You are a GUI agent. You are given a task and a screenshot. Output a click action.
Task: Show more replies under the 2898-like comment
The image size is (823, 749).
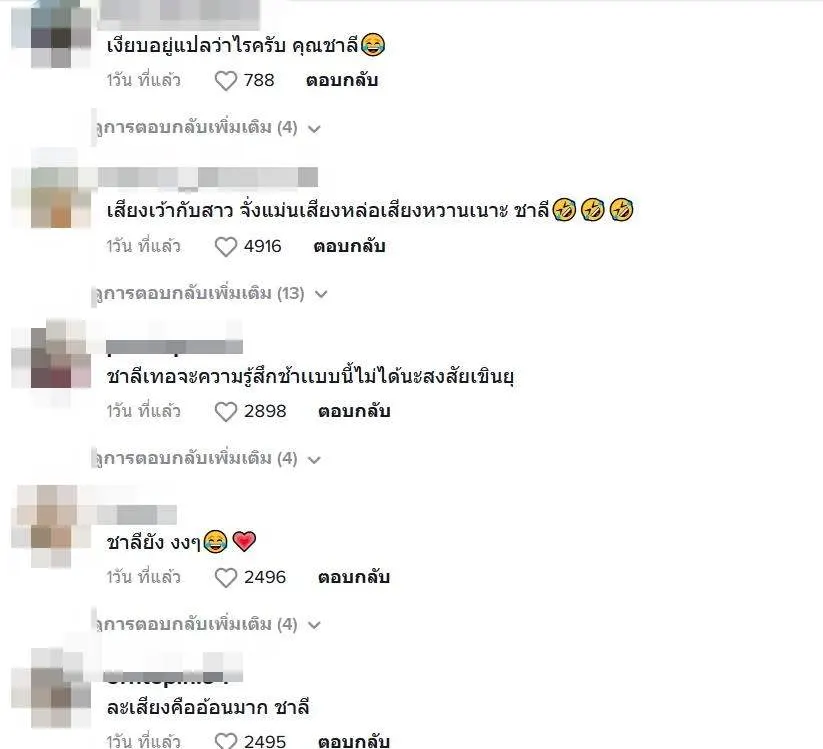tap(208, 459)
